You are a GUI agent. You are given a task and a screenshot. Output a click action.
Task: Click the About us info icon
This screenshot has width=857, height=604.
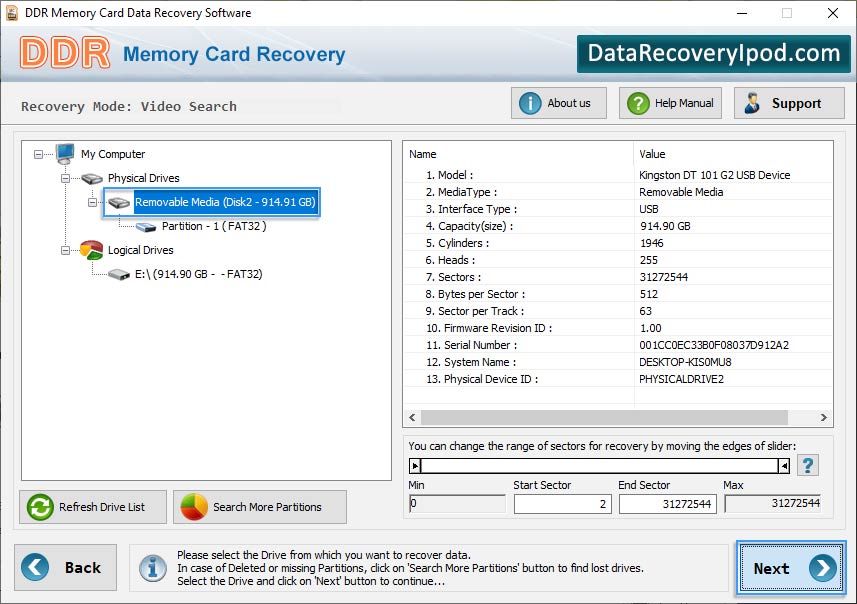(530, 103)
